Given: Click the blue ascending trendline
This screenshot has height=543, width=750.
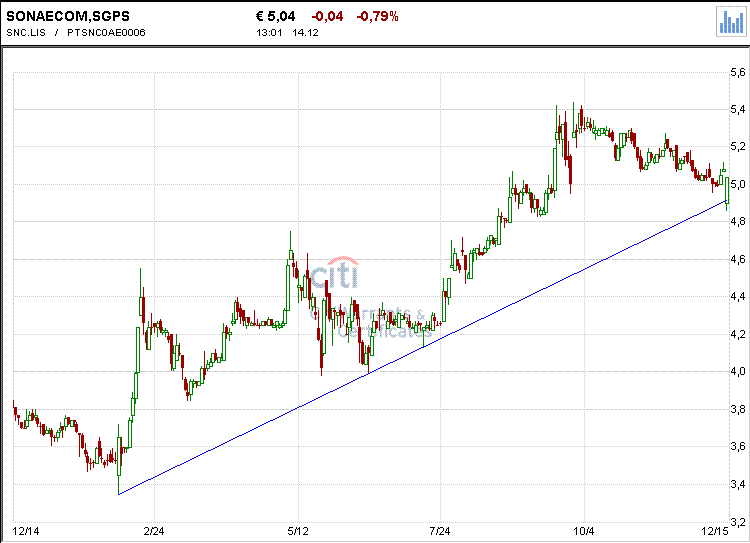Looking at the screenshot, I should click(x=423, y=347).
